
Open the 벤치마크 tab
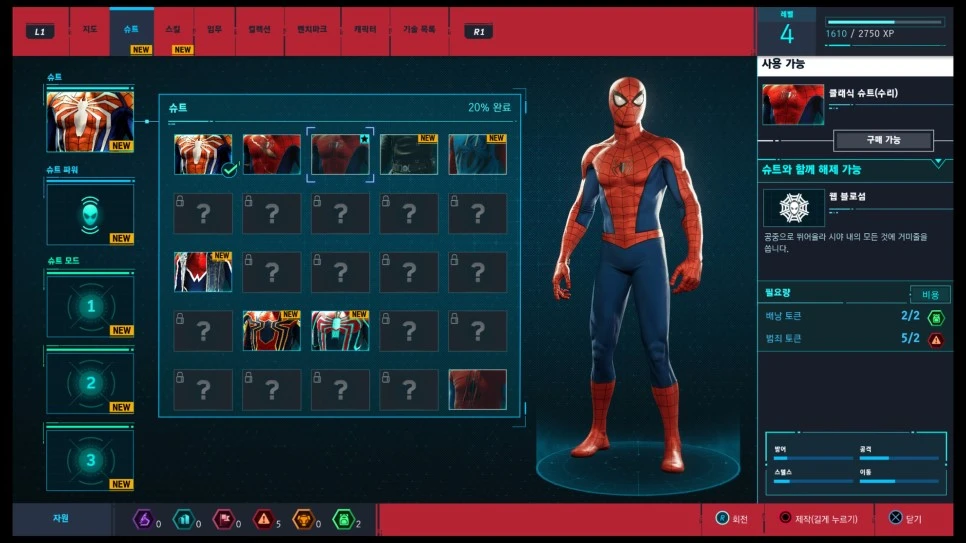pos(312,30)
